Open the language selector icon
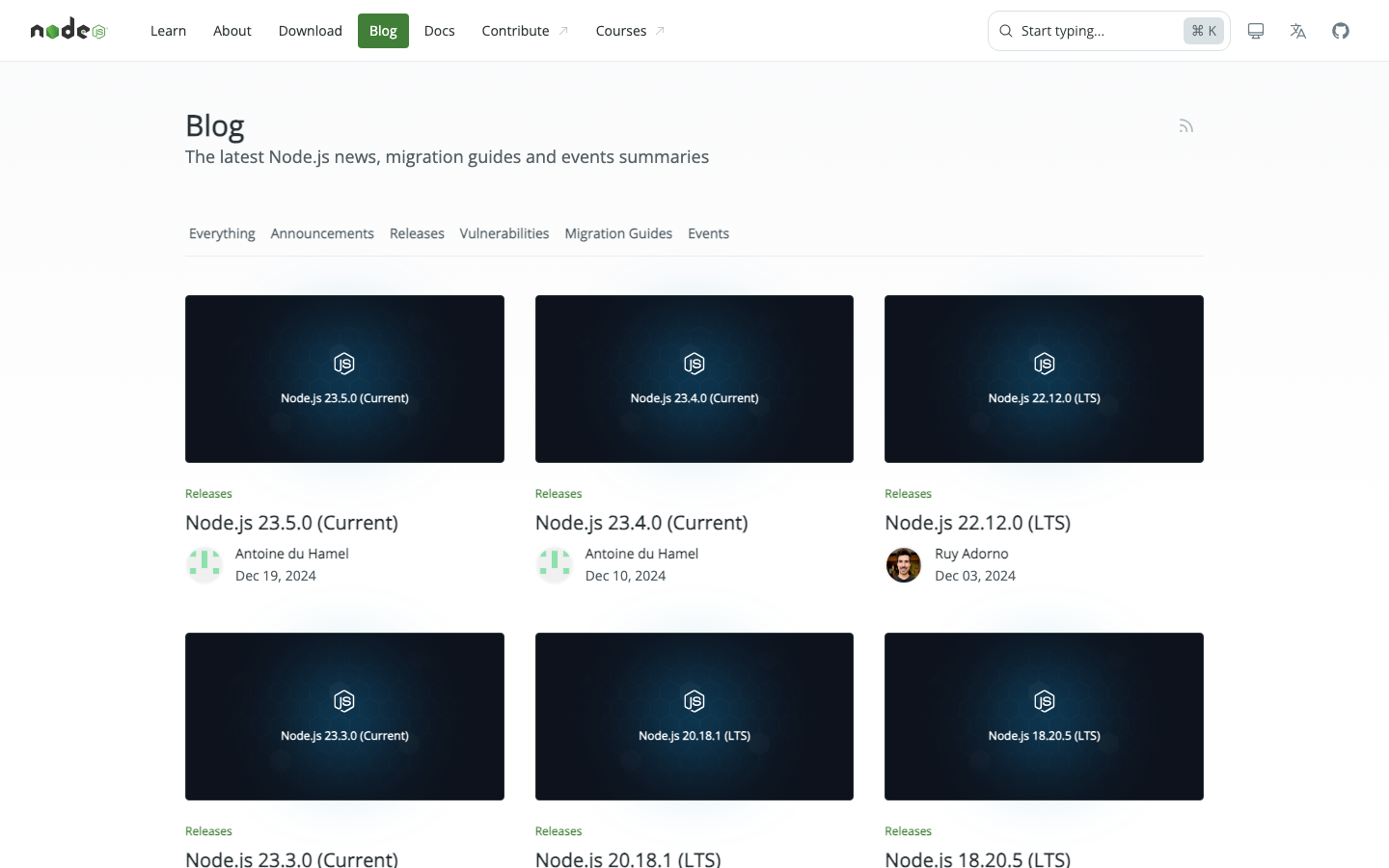This screenshot has height=868, width=1389. [1298, 31]
